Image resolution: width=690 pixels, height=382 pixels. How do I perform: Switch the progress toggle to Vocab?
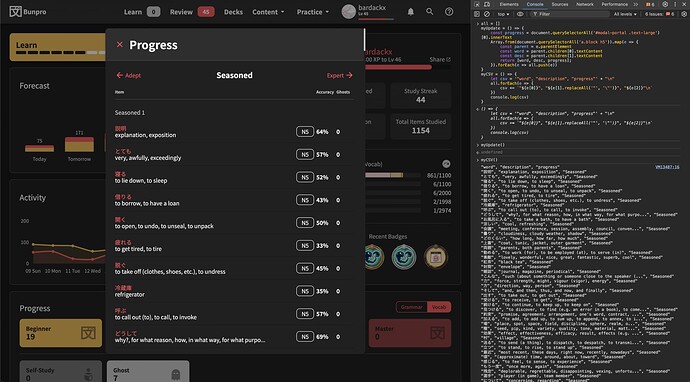pos(439,307)
